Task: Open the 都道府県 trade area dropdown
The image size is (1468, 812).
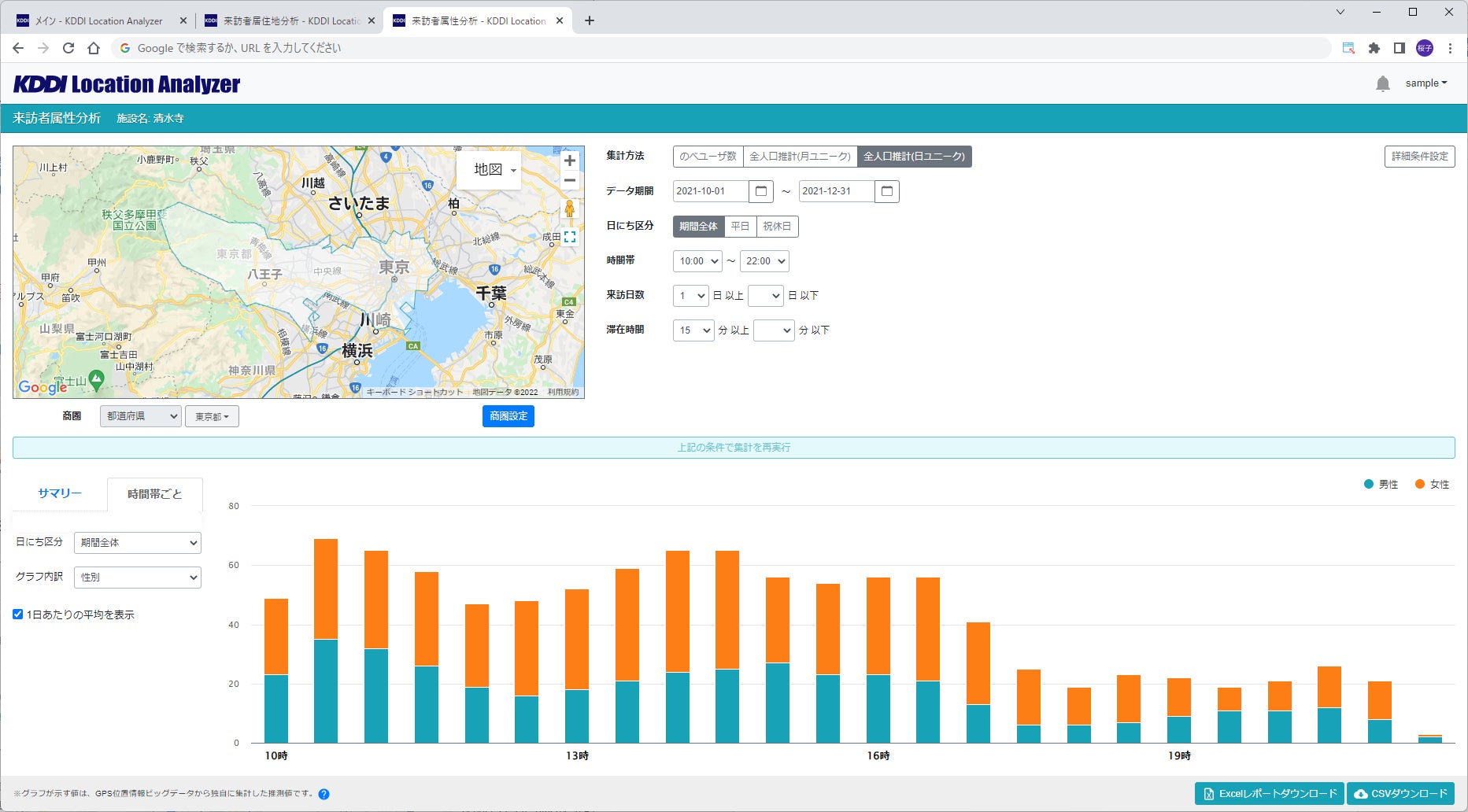Action: click(x=140, y=416)
